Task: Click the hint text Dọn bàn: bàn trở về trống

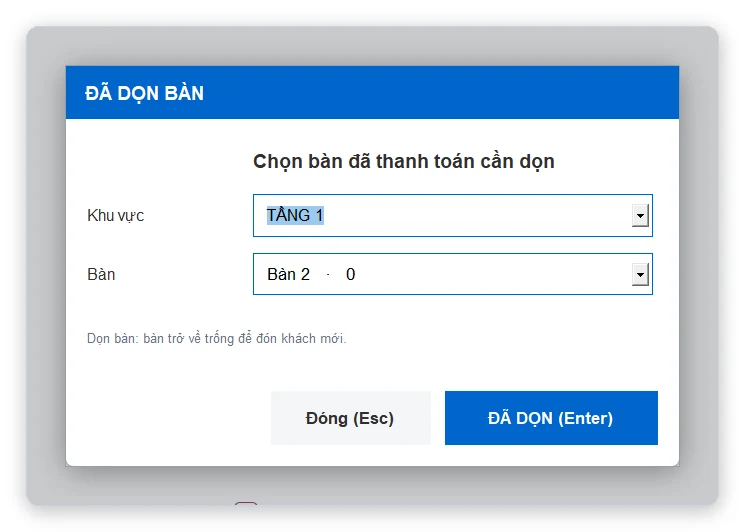Action: (x=217, y=339)
